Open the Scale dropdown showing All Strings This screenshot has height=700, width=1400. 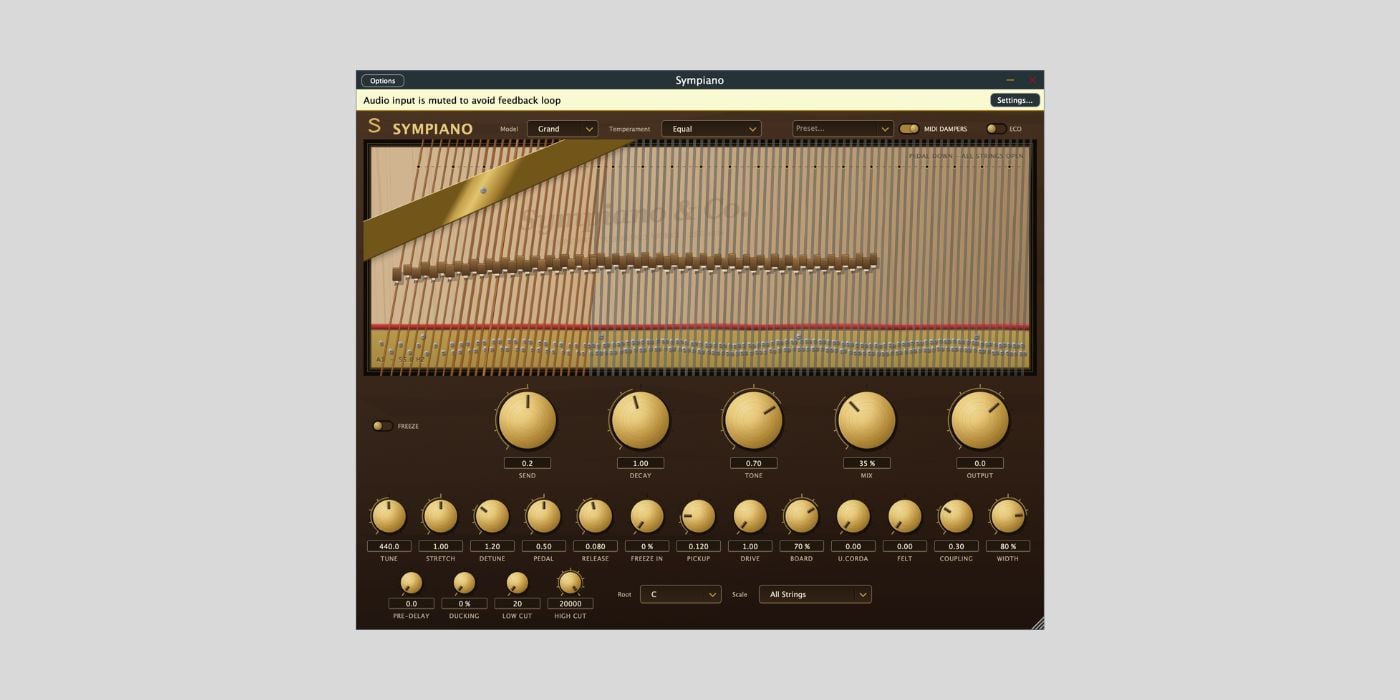pyautogui.click(x=815, y=594)
